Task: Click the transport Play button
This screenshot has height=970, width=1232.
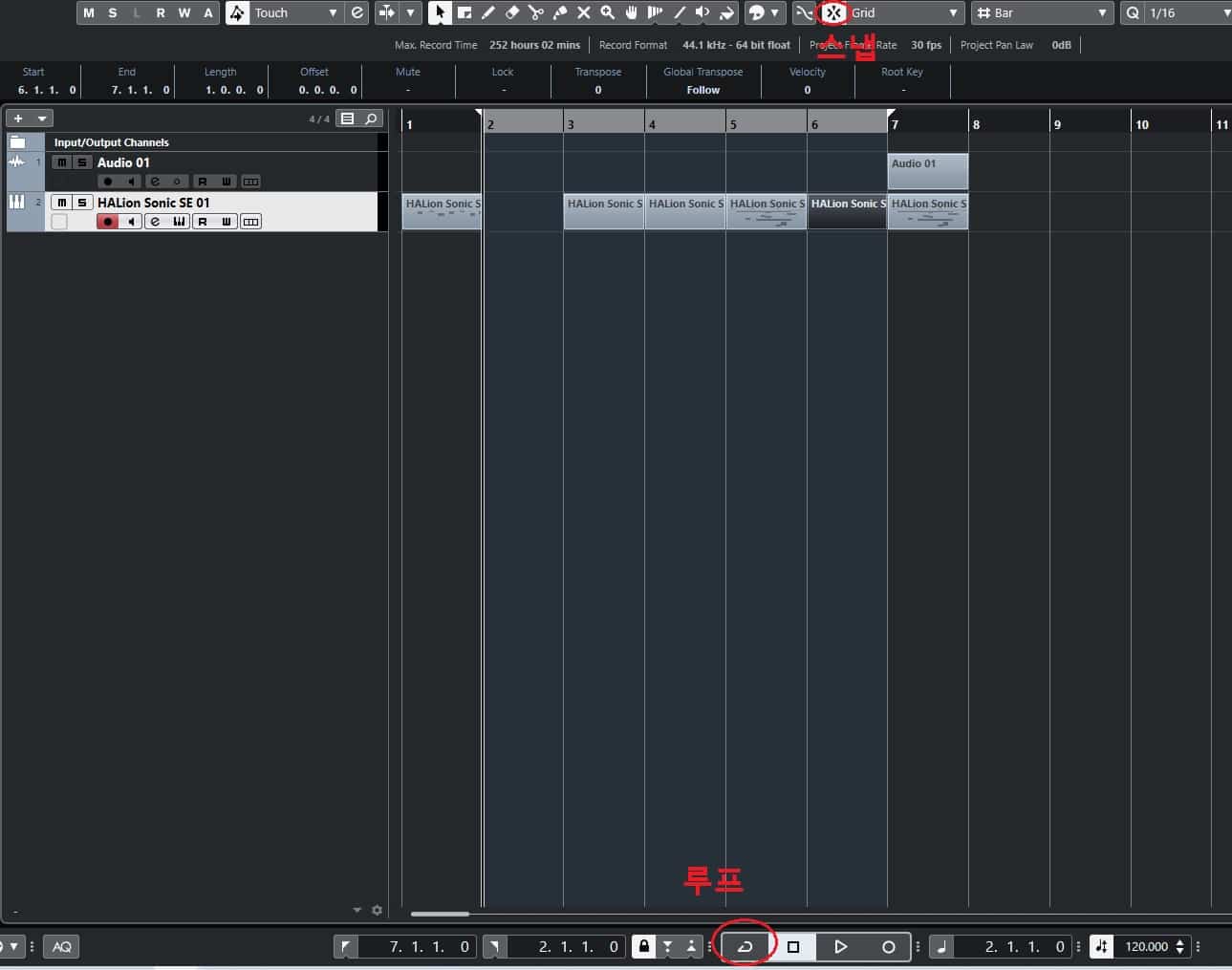Action: 841,946
